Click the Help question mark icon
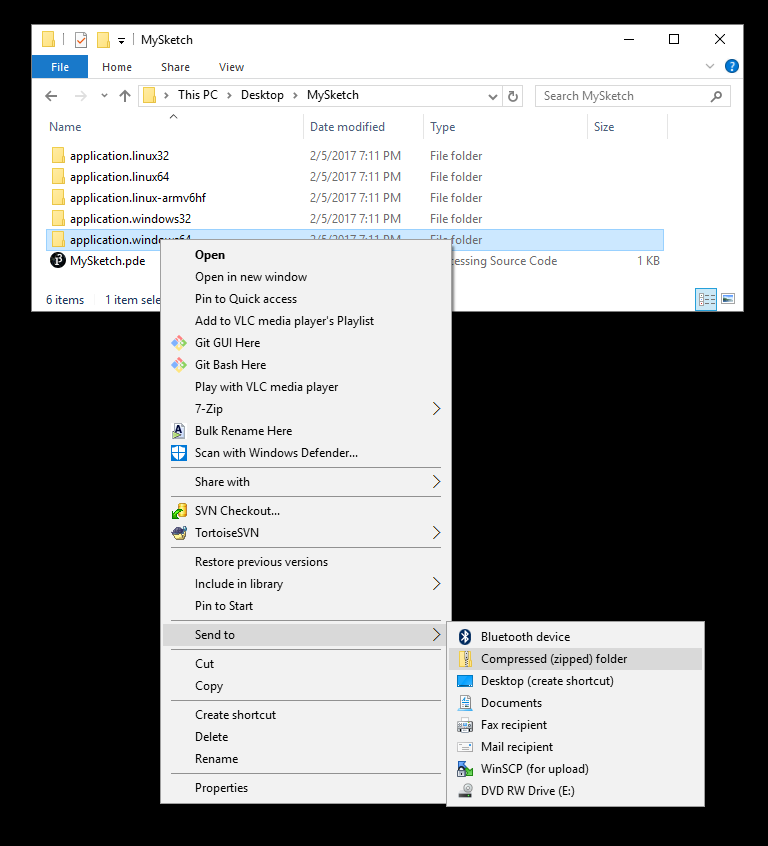The height and width of the screenshot is (846, 768). pos(731,66)
